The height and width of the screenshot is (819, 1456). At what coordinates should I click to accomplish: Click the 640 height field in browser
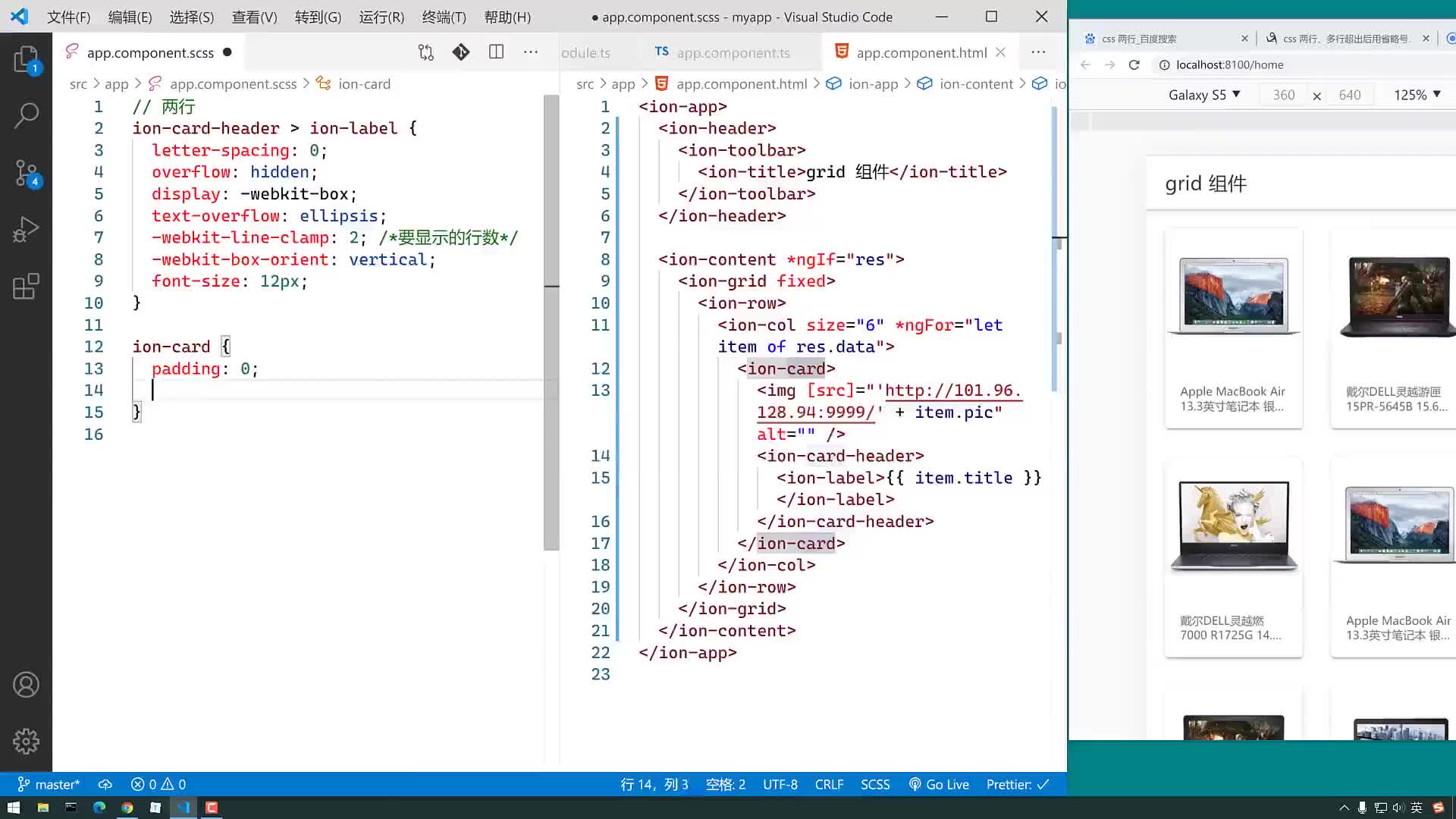pyautogui.click(x=1350, y=95)
